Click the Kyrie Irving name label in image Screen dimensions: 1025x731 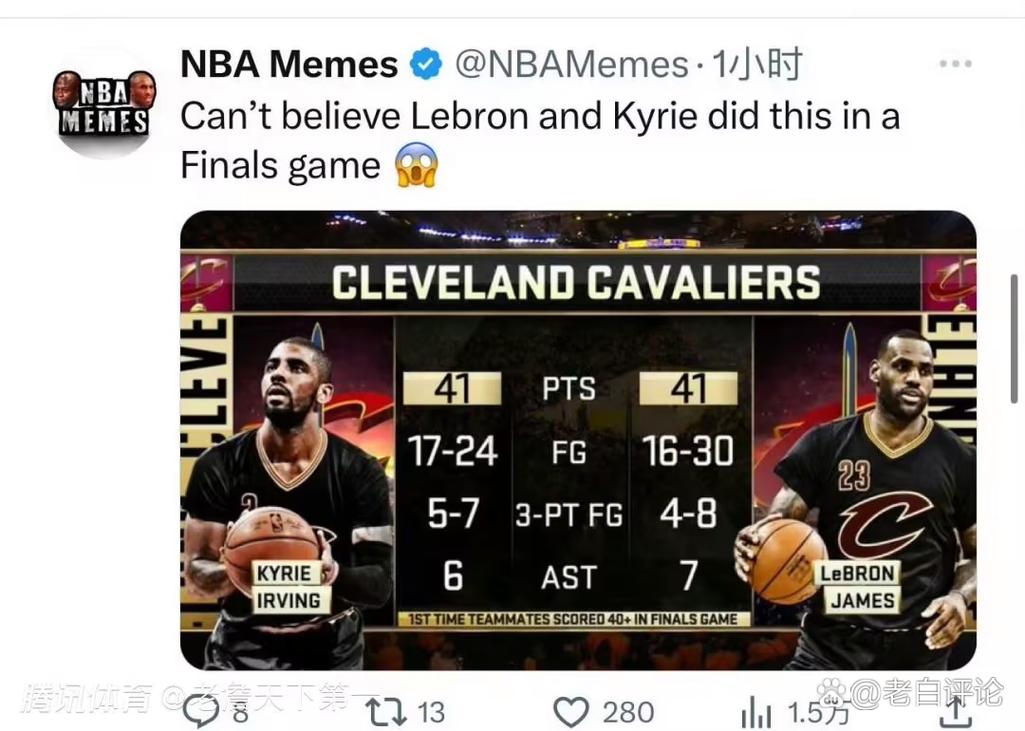pyautogui.click(x=288, y=587)
